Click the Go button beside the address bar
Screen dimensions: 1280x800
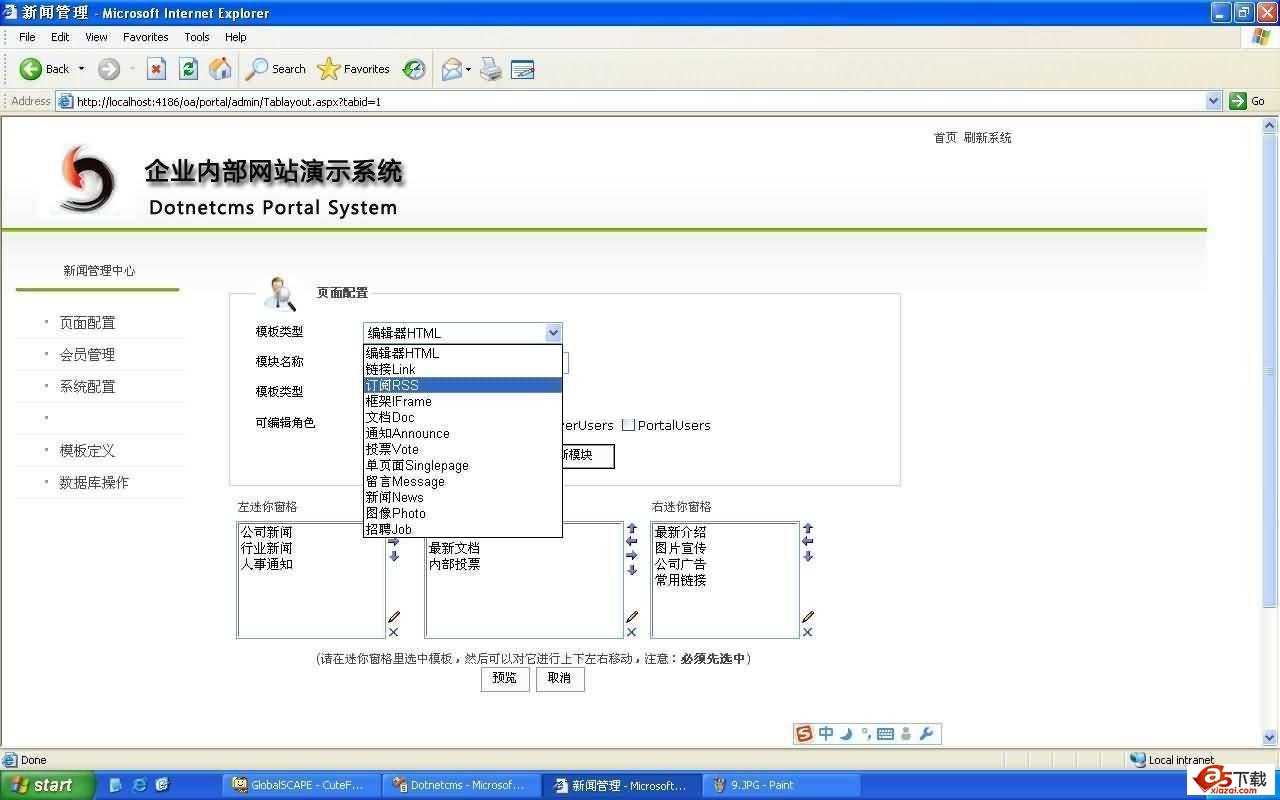coord(1248,101)
